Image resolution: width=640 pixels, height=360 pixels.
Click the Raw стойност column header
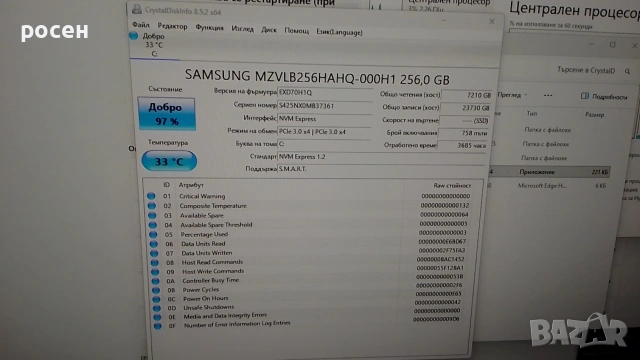pyautogui.click(x=452, y=185)
